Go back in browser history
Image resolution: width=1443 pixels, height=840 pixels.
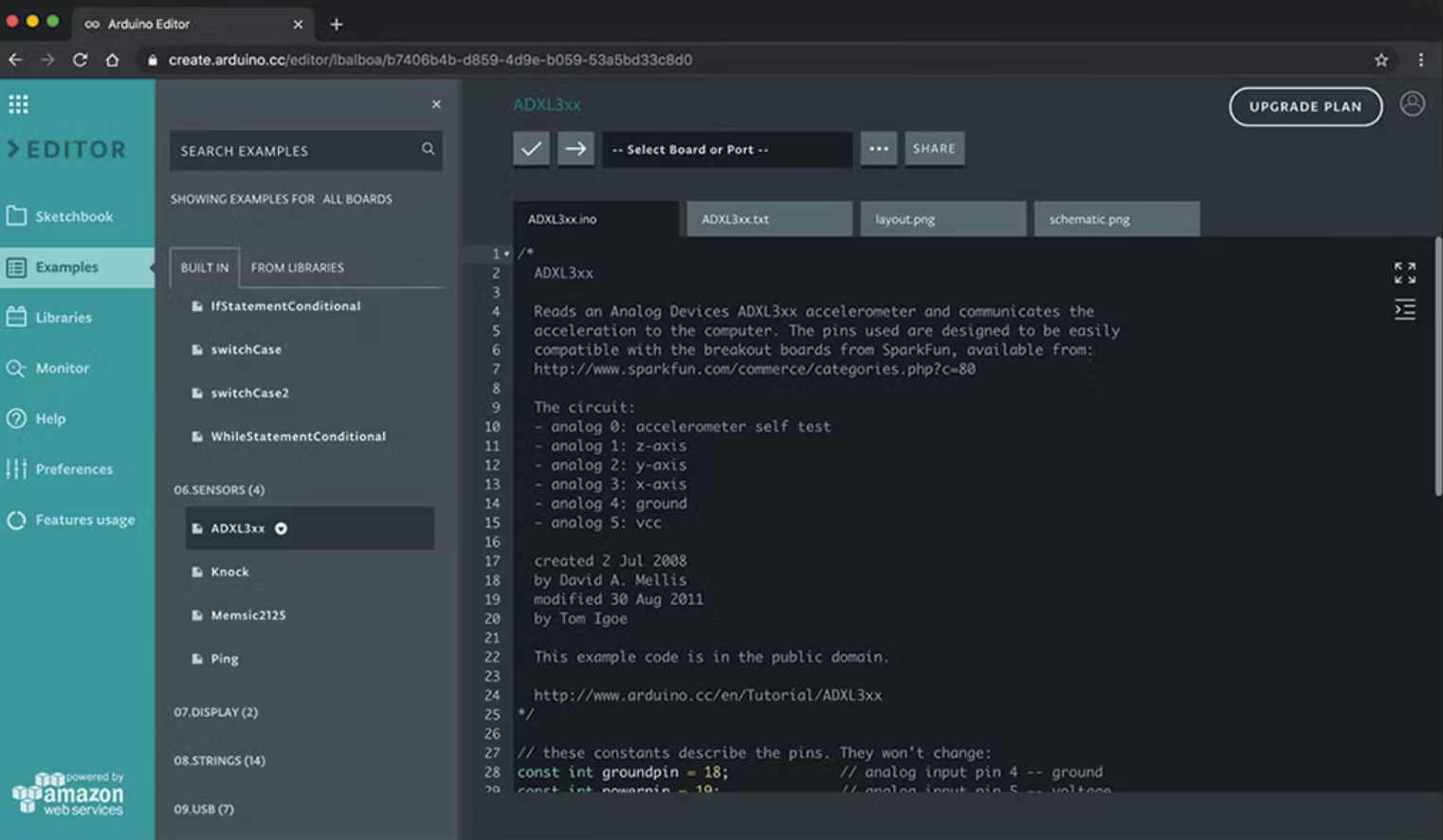[15, 60]
